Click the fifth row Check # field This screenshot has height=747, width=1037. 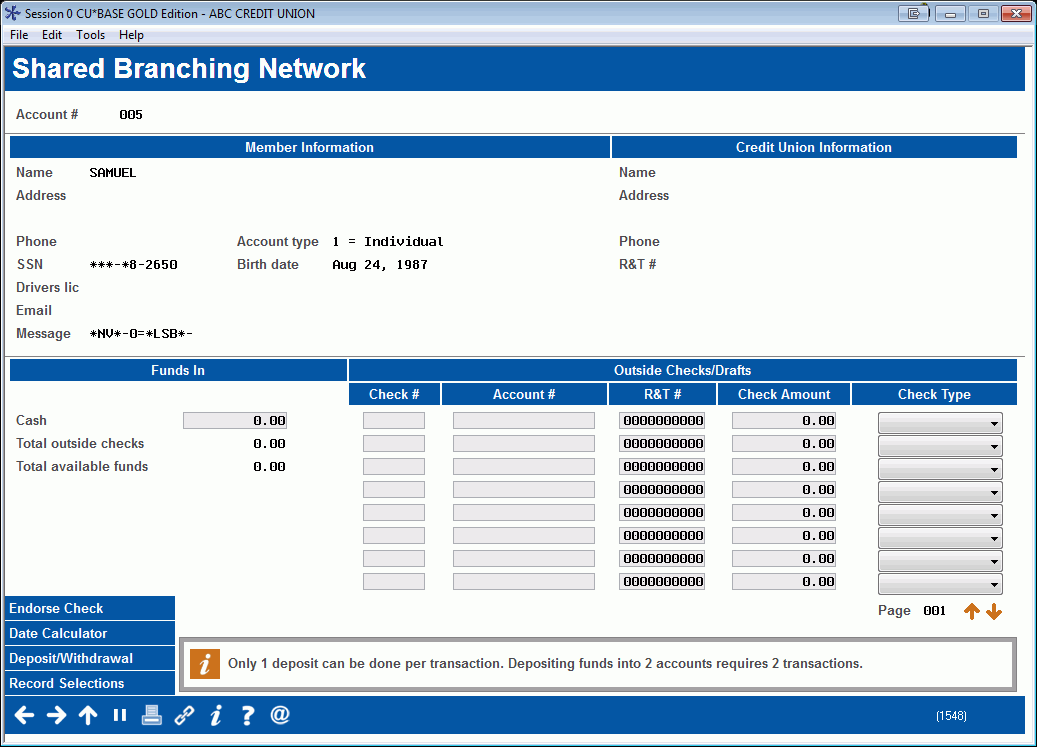394,512
